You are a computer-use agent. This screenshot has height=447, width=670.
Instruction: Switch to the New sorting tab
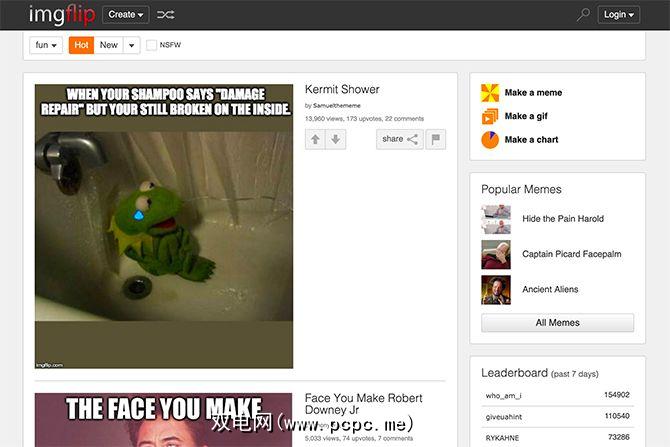[x=109, y=45]
